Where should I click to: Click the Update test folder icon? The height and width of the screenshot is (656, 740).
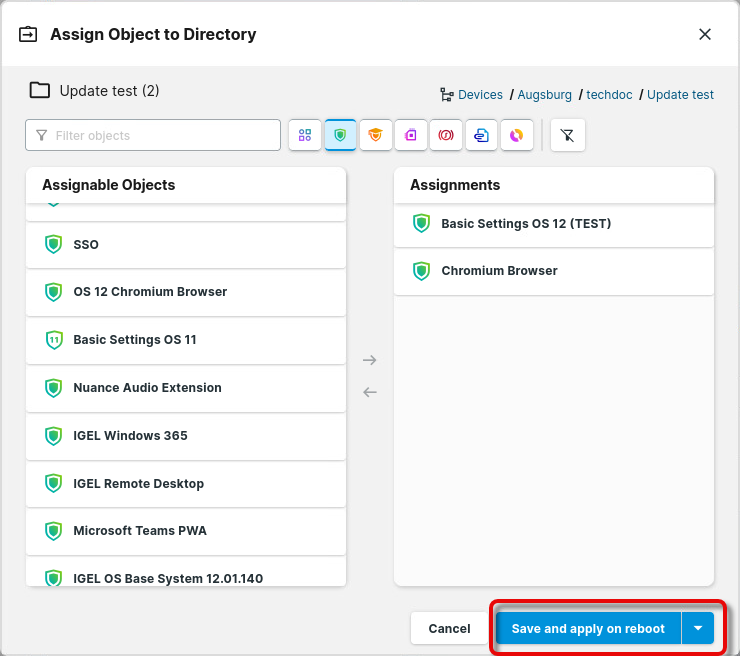click(x=40, y=91)
